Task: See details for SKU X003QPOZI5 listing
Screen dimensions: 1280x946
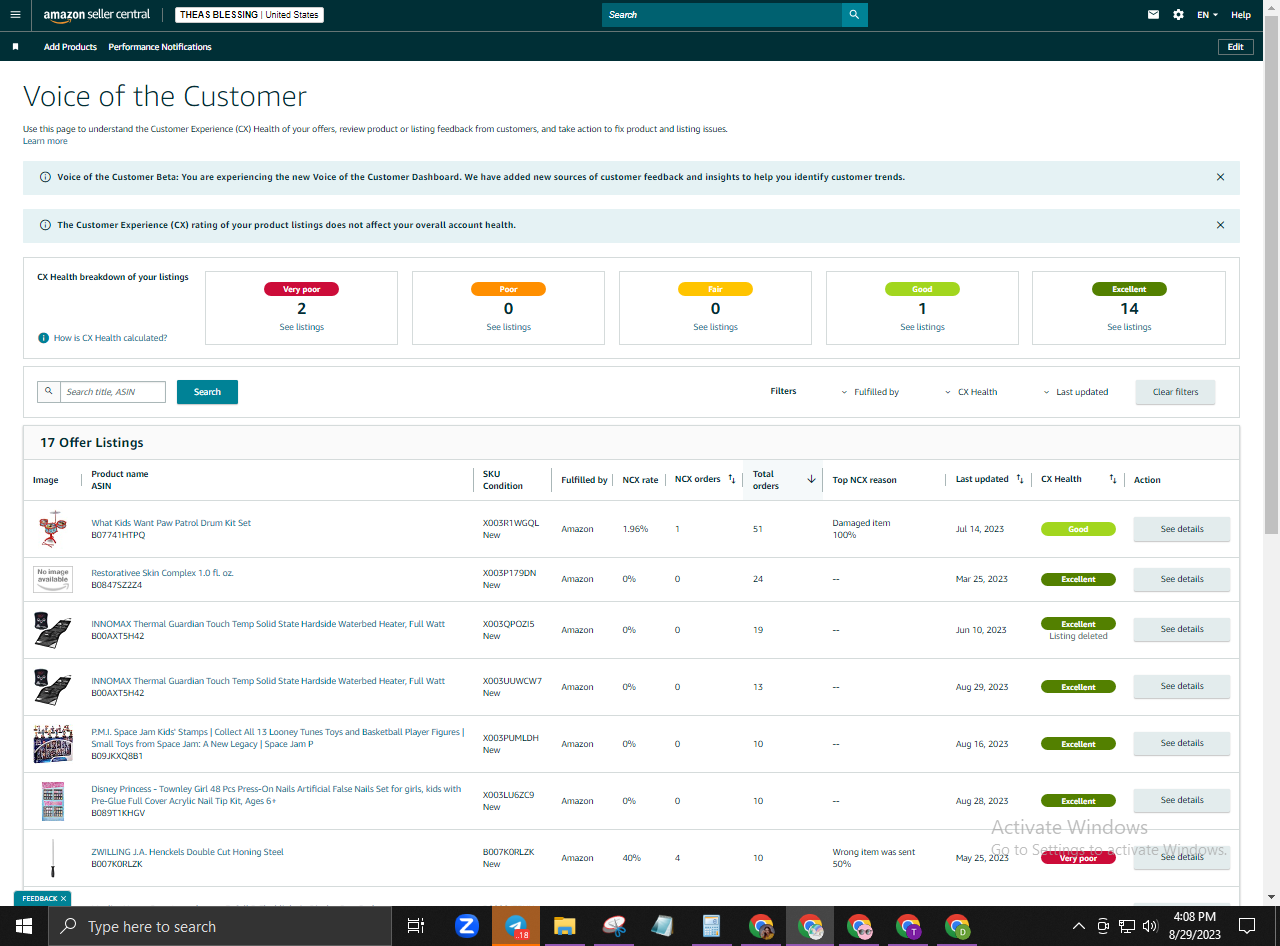Action: [1181, 629]
